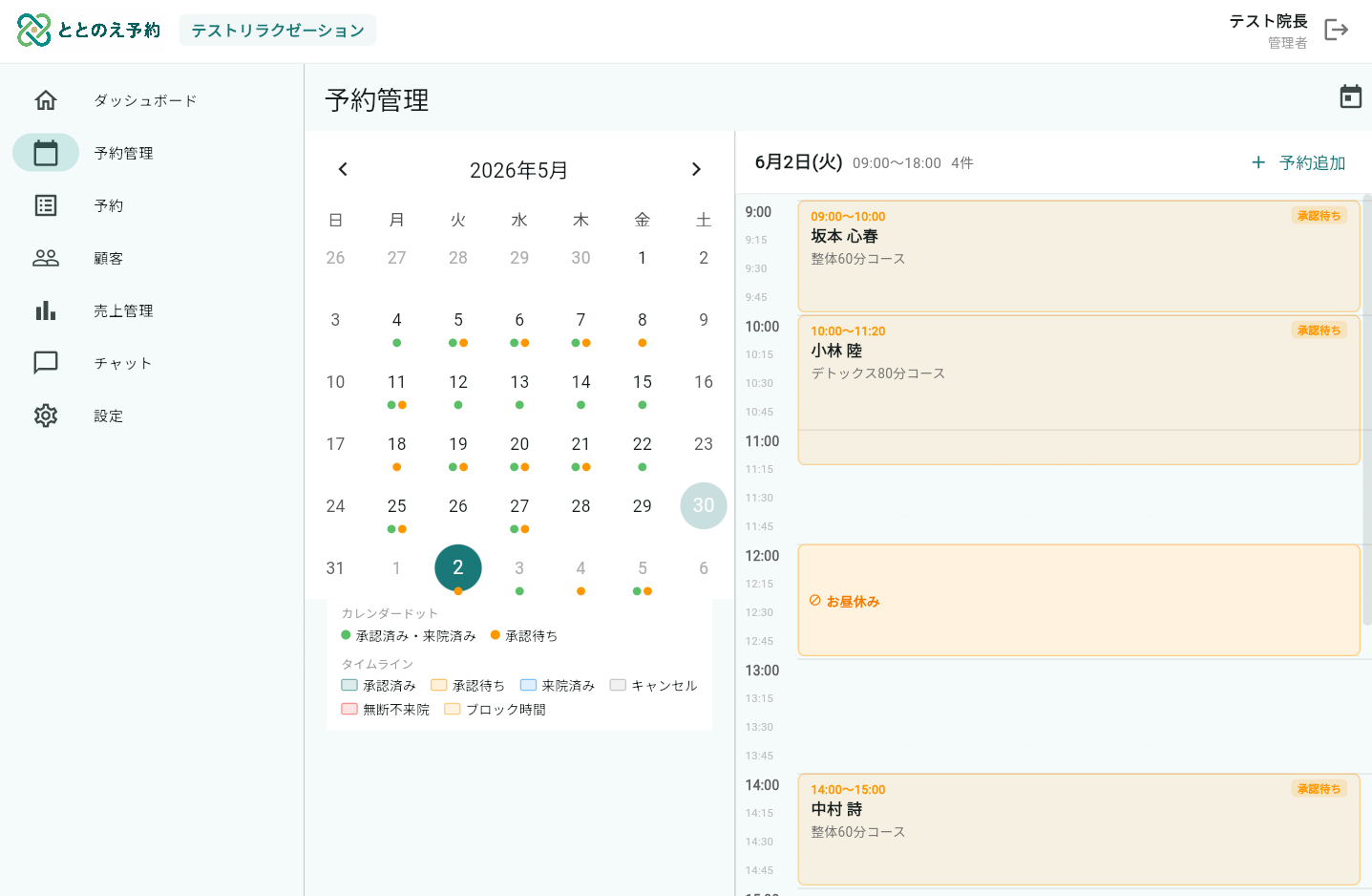The image size is (1372, 896).
Task: Open the 小林 陸 デトックス80分コース reservation
Action: [x=1079, y=390]
